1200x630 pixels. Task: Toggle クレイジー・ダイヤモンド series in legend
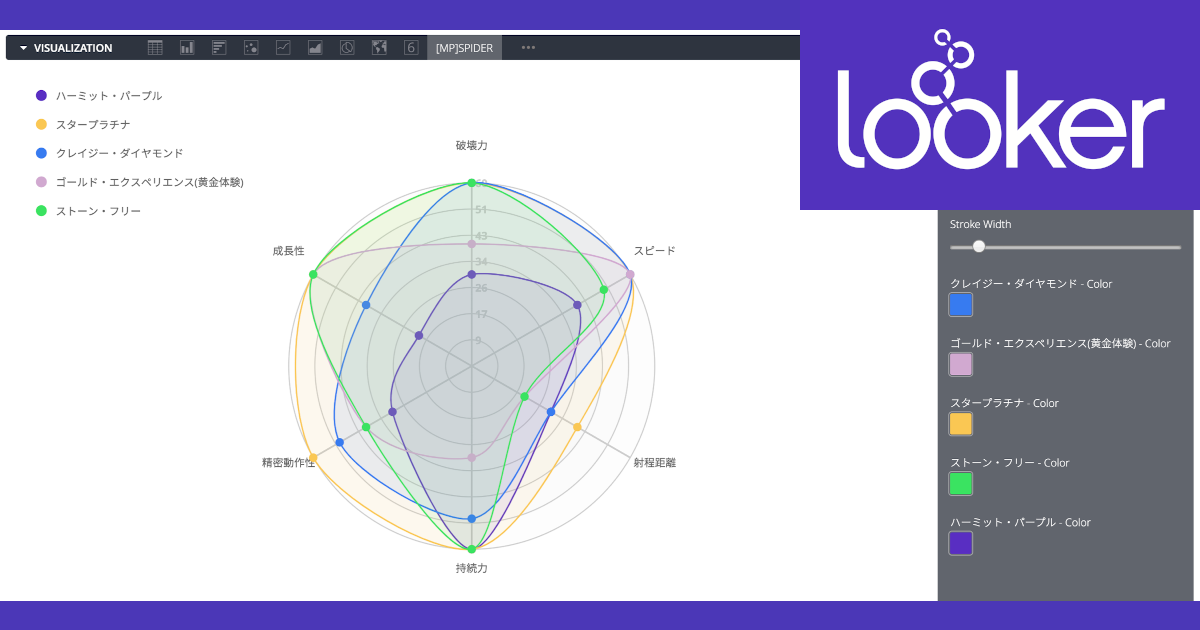[109, 153]
